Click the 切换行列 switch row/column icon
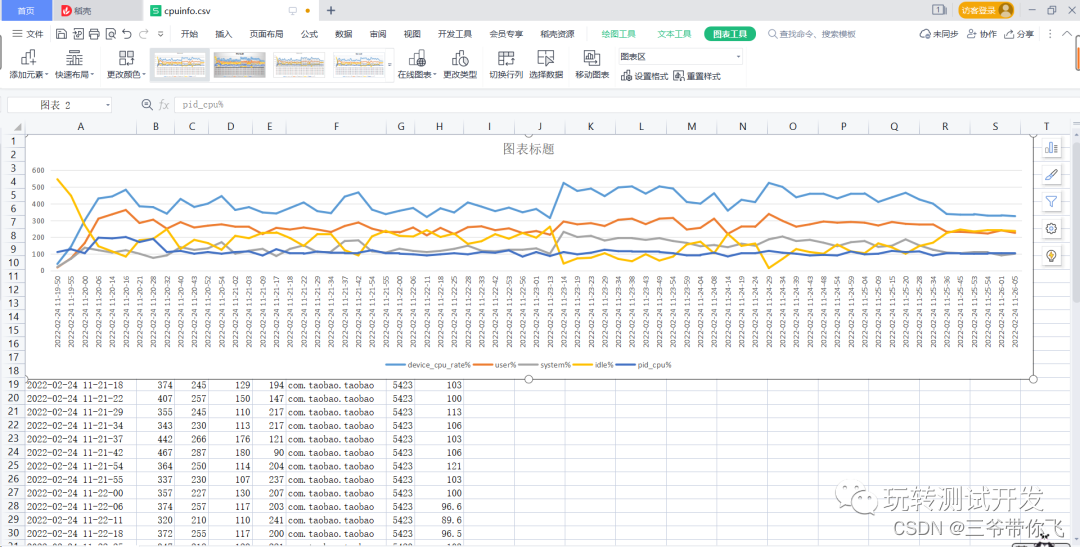This screenshot has width=1080, height=547. pyautogui.click(x=506, y=58)
